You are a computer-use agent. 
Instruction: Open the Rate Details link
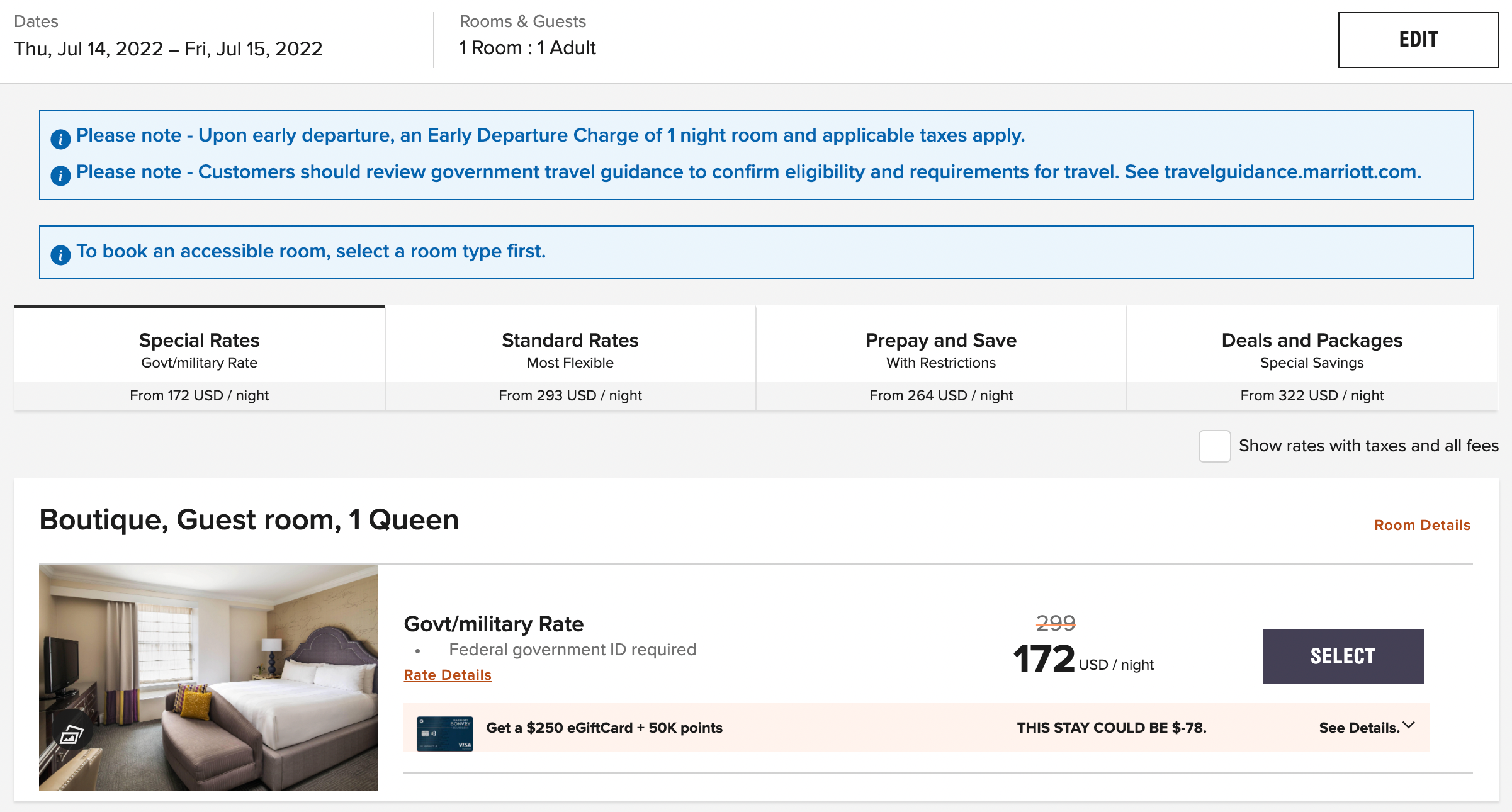(447, 675)
